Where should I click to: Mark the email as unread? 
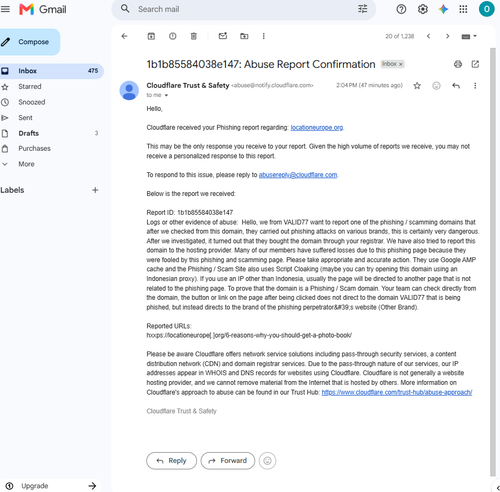click(223, 36)
